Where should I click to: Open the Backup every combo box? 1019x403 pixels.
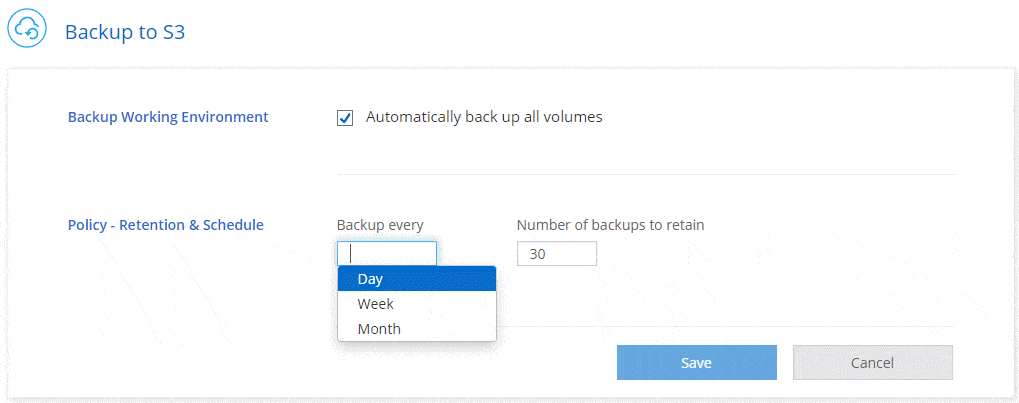coord(387,254)
